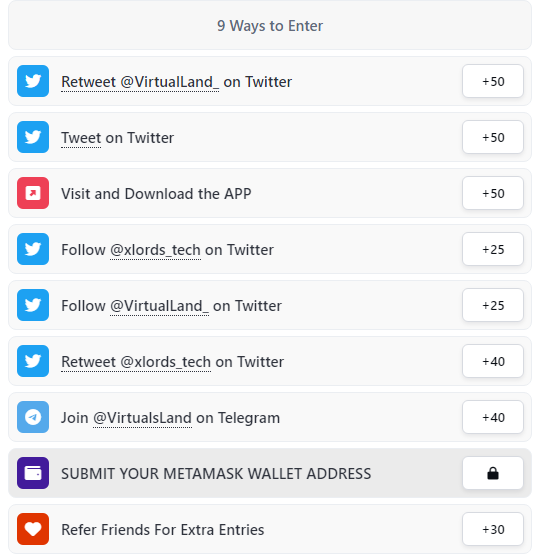
Task: Claim +50 for Visit and Download the APP
Action: (493, 193)
